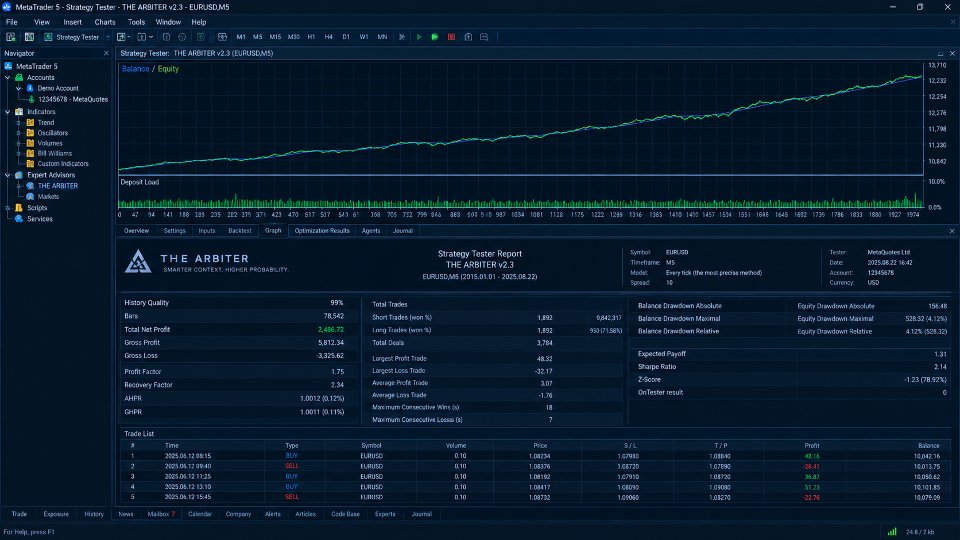The image size is (960, 540).
Task: Click the Trend folder icon
Action: point(30,122)
